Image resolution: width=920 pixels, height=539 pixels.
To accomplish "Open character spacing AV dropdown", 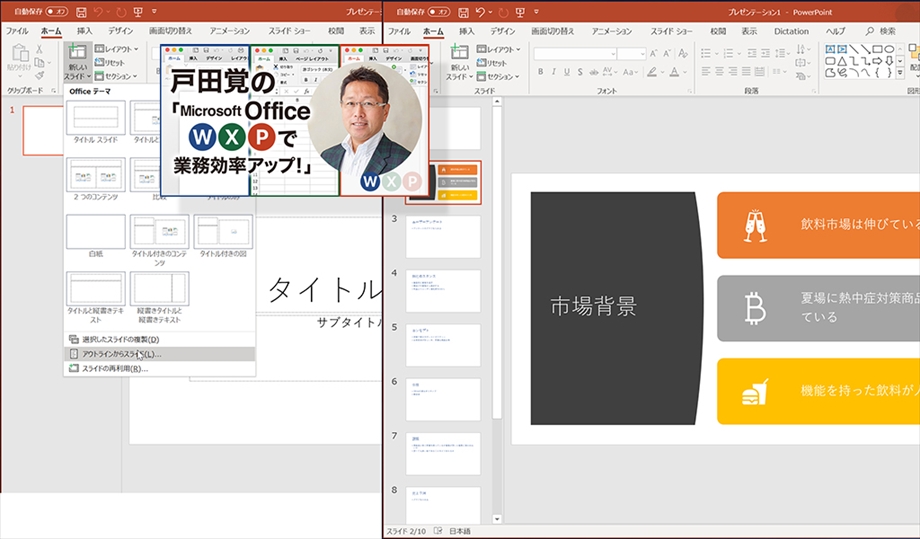I will point(609,72).
